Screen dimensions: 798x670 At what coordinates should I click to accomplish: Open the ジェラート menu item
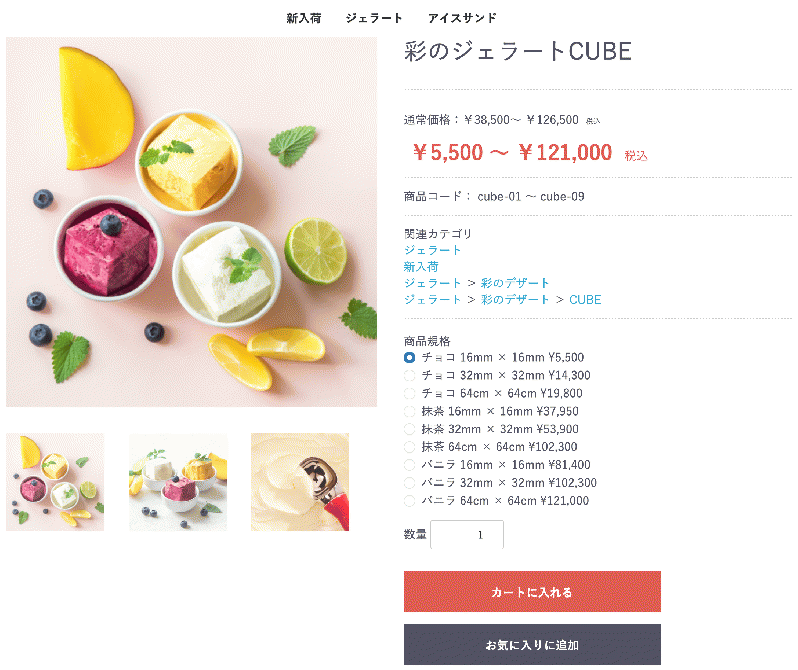(x=374, y=18)
